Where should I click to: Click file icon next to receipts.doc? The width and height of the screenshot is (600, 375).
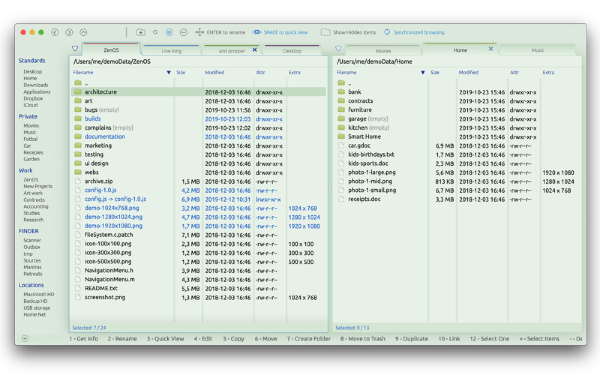click(341, 199)
